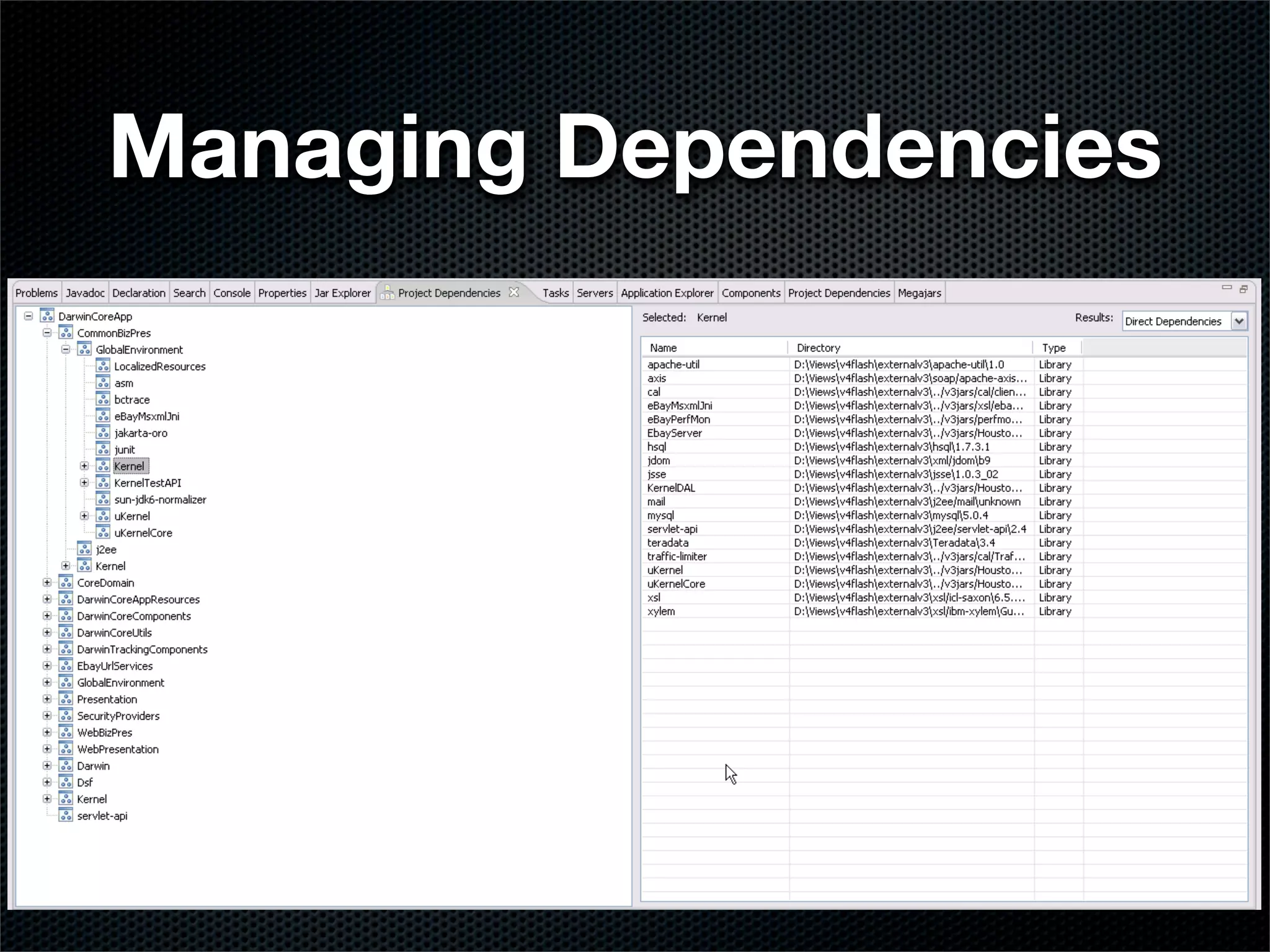Open the Direct Dependencies results dropdown
The height and width of the screenshot is (952, 1270).
click(1238, 321)
